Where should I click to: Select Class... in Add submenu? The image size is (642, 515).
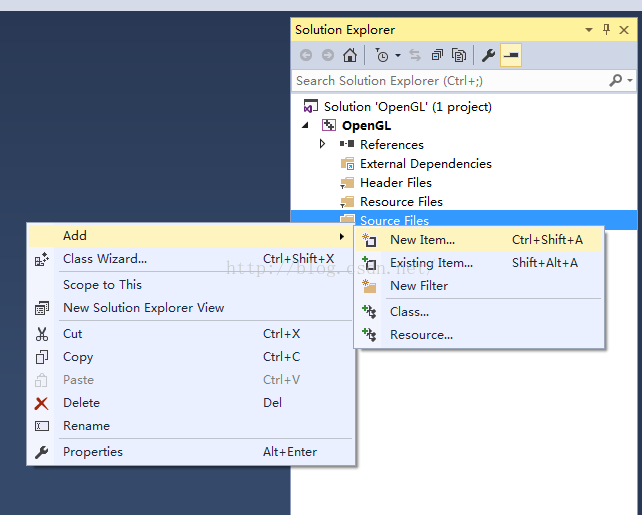479,312
